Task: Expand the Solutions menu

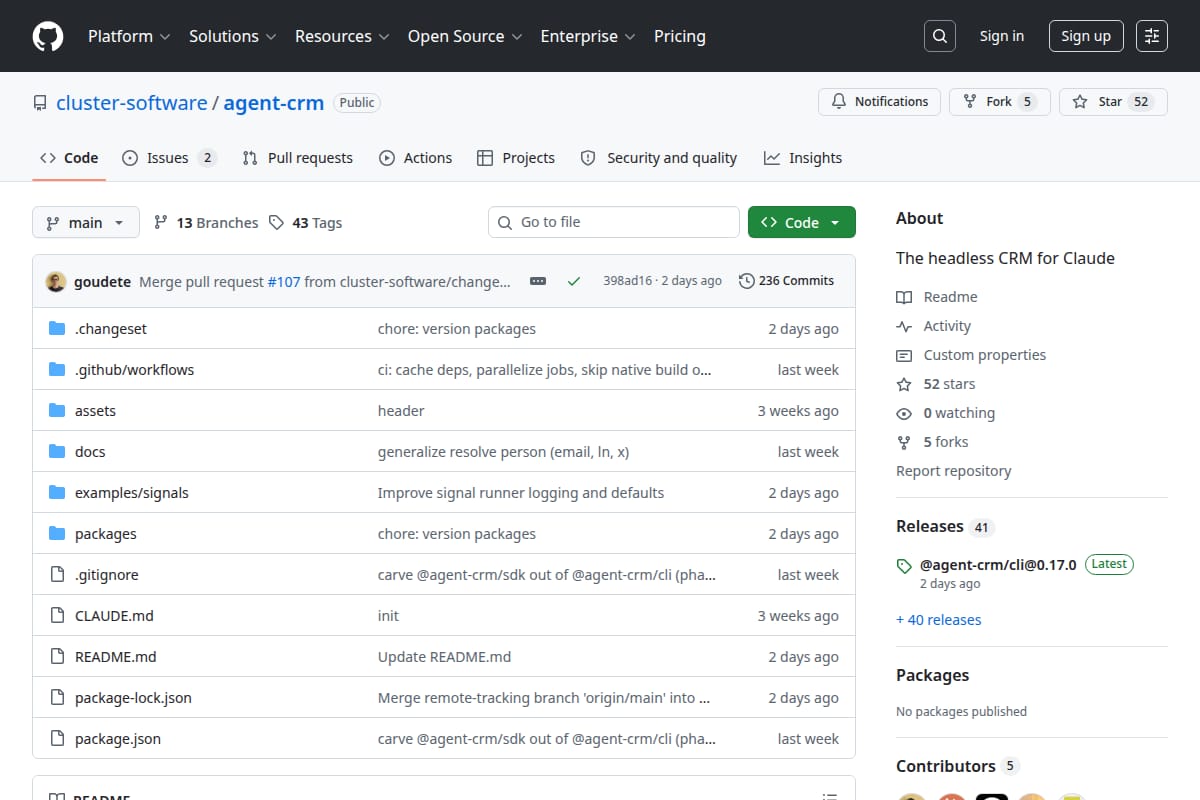Action: tap(232, 36)
